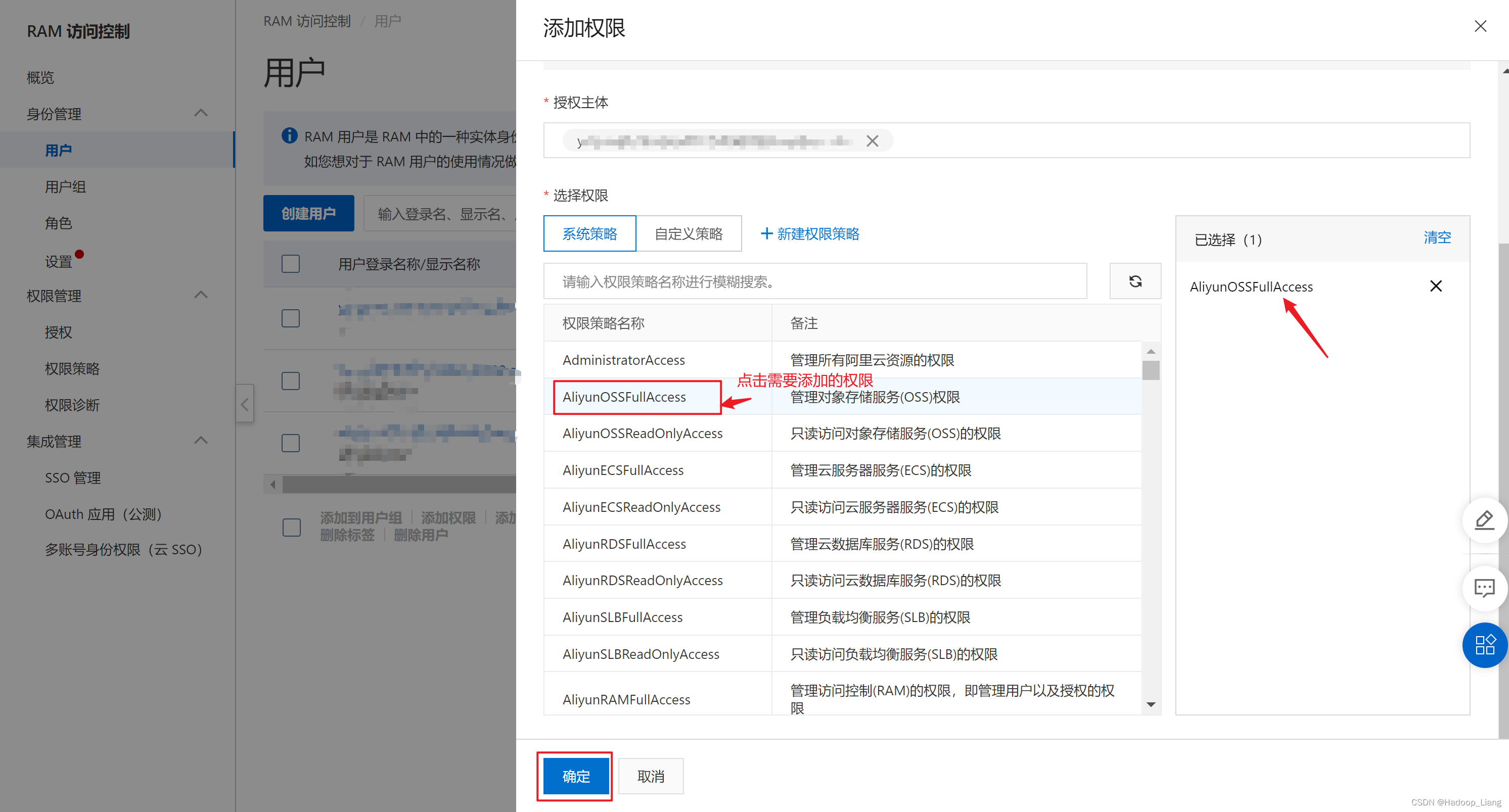Click the 清空 link
The width and height of the screenshot is (1509, 812).
tap(1437, 237)
